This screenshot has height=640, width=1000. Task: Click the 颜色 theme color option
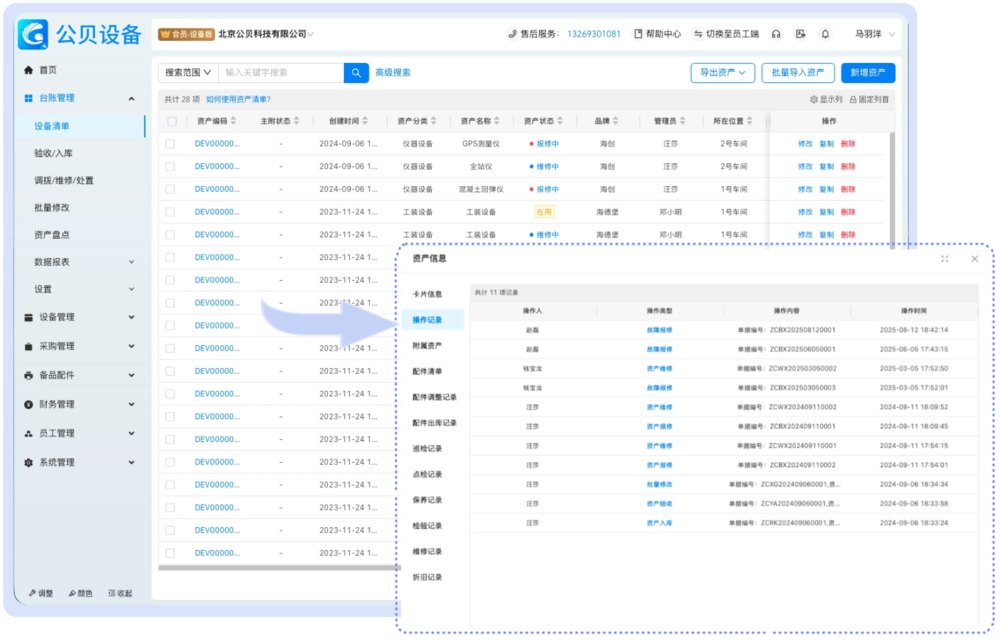click(x=80, y=593)
